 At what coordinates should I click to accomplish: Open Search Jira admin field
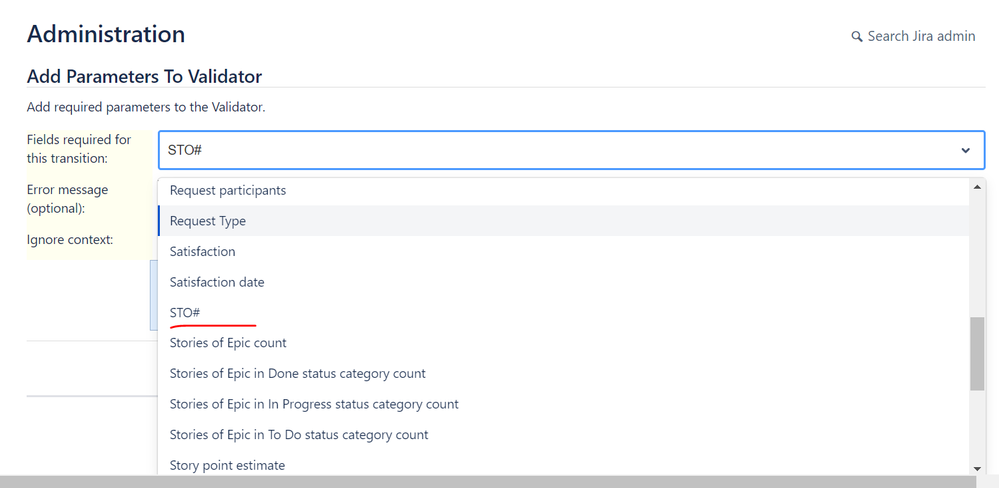coord(920,36)
